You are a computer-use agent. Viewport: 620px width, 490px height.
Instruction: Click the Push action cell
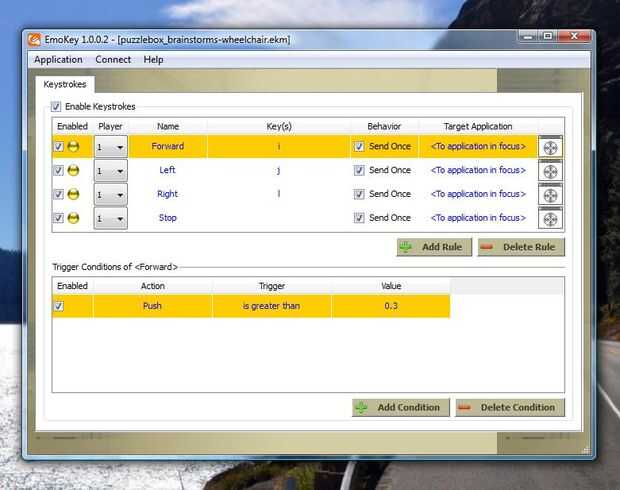[x=152, y=306]
